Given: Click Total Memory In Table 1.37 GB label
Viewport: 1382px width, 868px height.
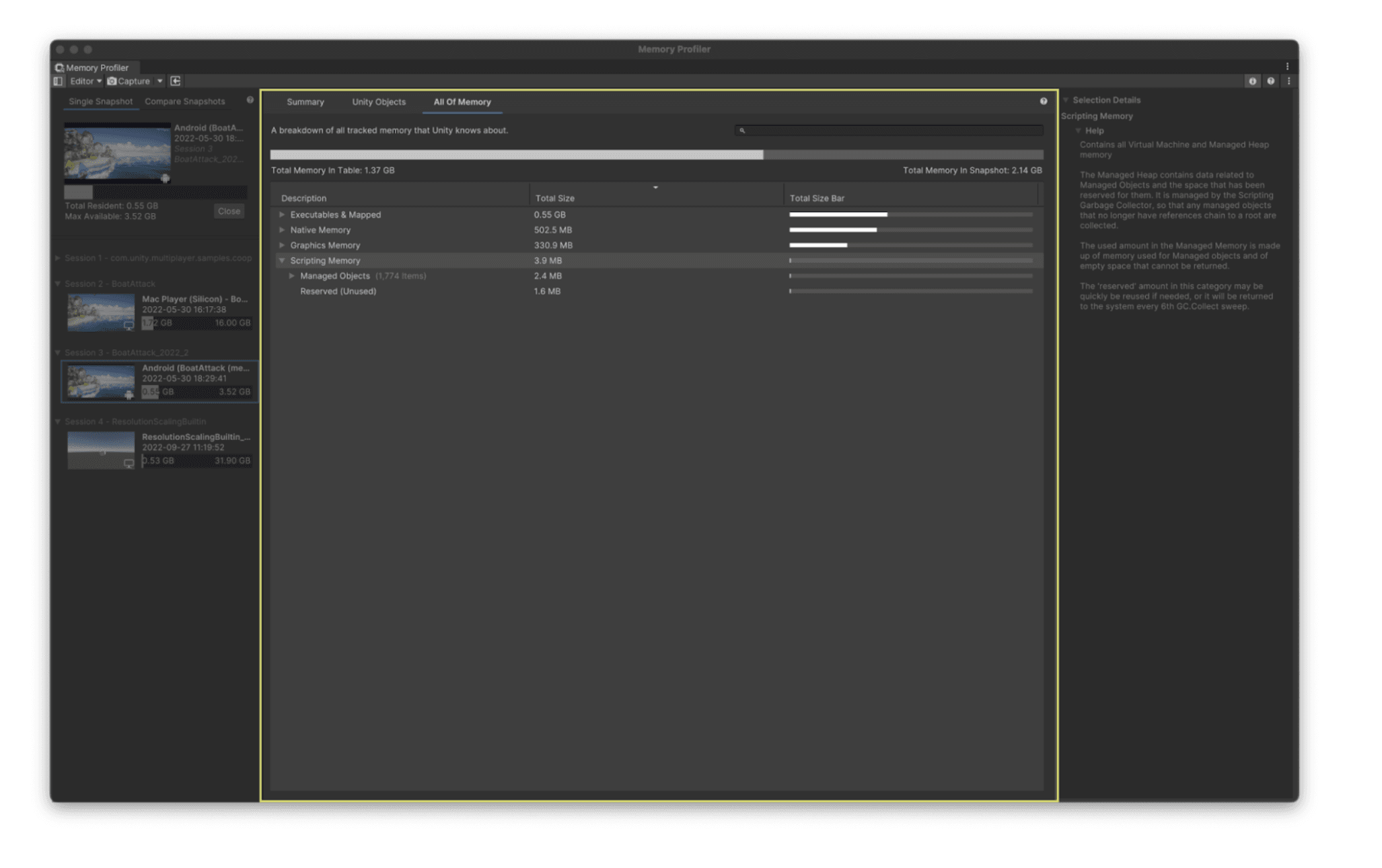Looking at the screenshot, I should point(332,170).
